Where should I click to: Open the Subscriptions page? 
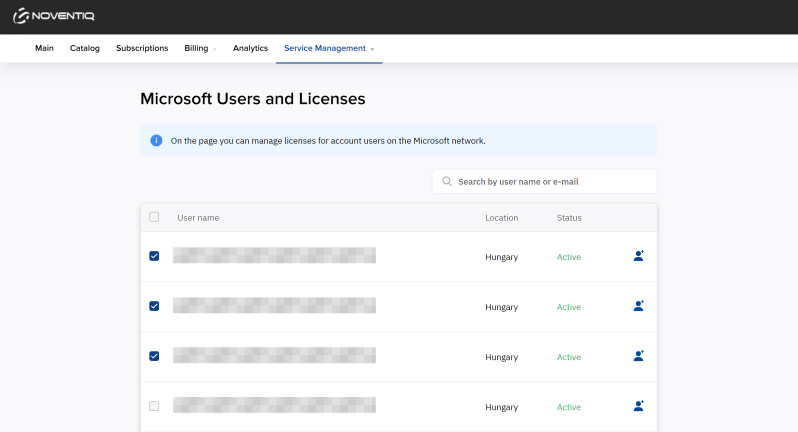pyautogui.click(x=142, y=48)
